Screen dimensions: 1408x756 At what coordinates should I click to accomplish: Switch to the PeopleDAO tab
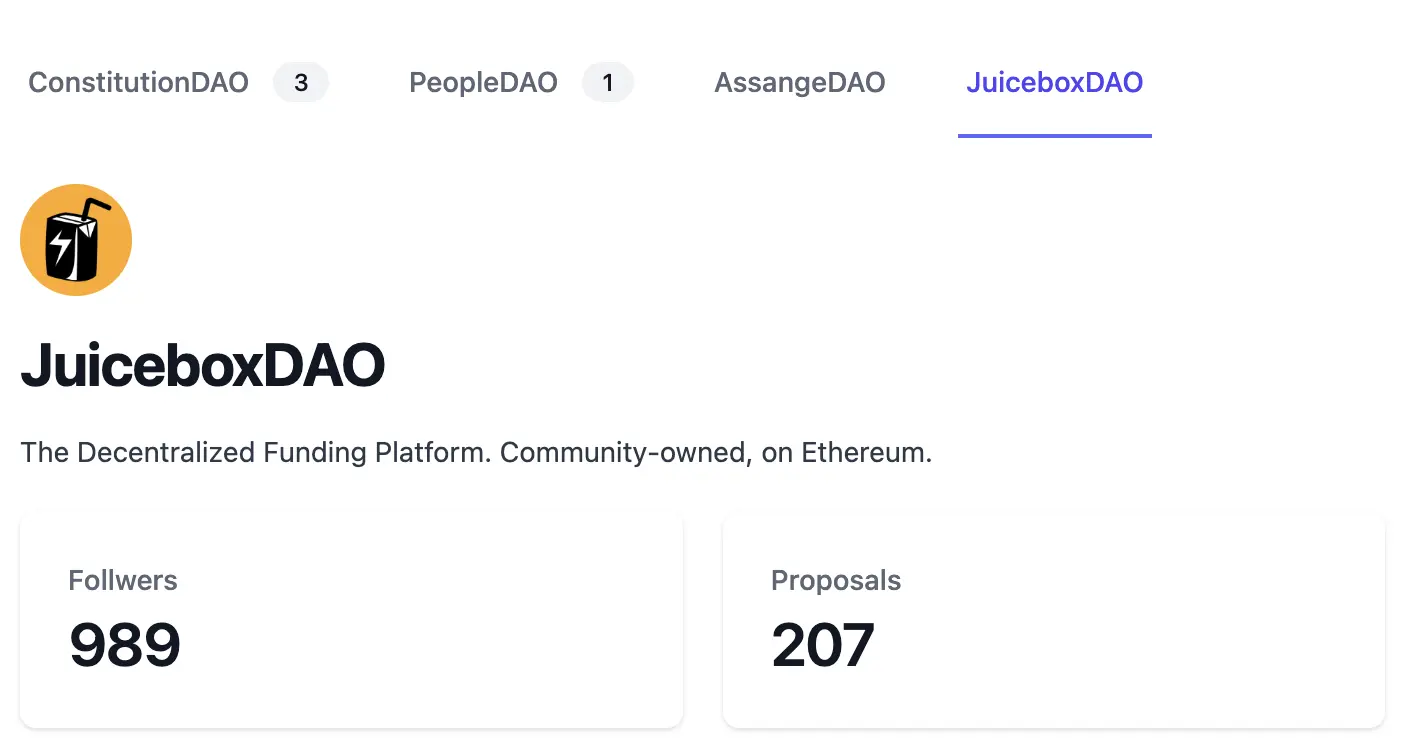(483, 82)
